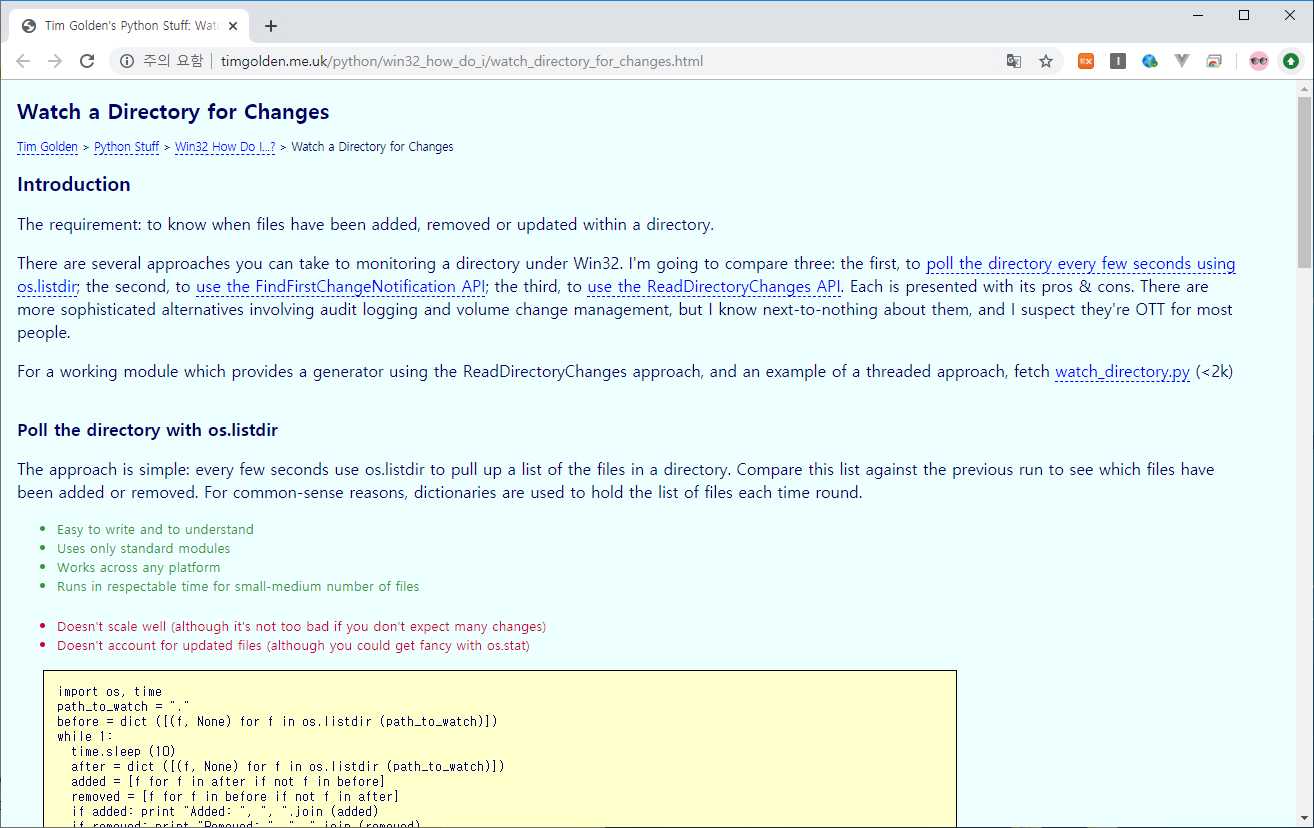Viewport: 1314px width, 828px height.
Task: Close the Tim Golden's Python Stuff tab
Action: point(235,26)
